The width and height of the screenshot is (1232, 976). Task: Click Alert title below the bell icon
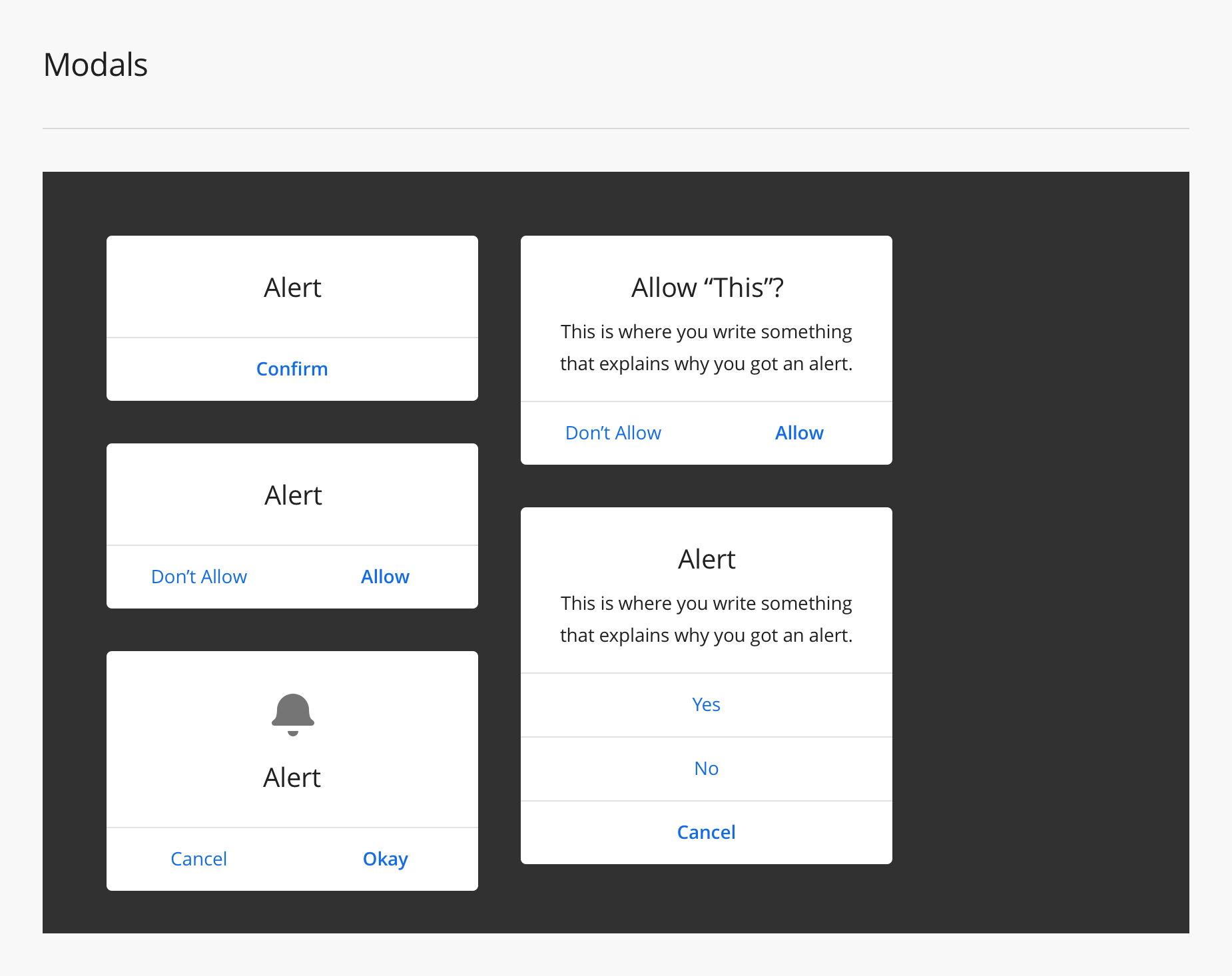[x=292, y=778]
